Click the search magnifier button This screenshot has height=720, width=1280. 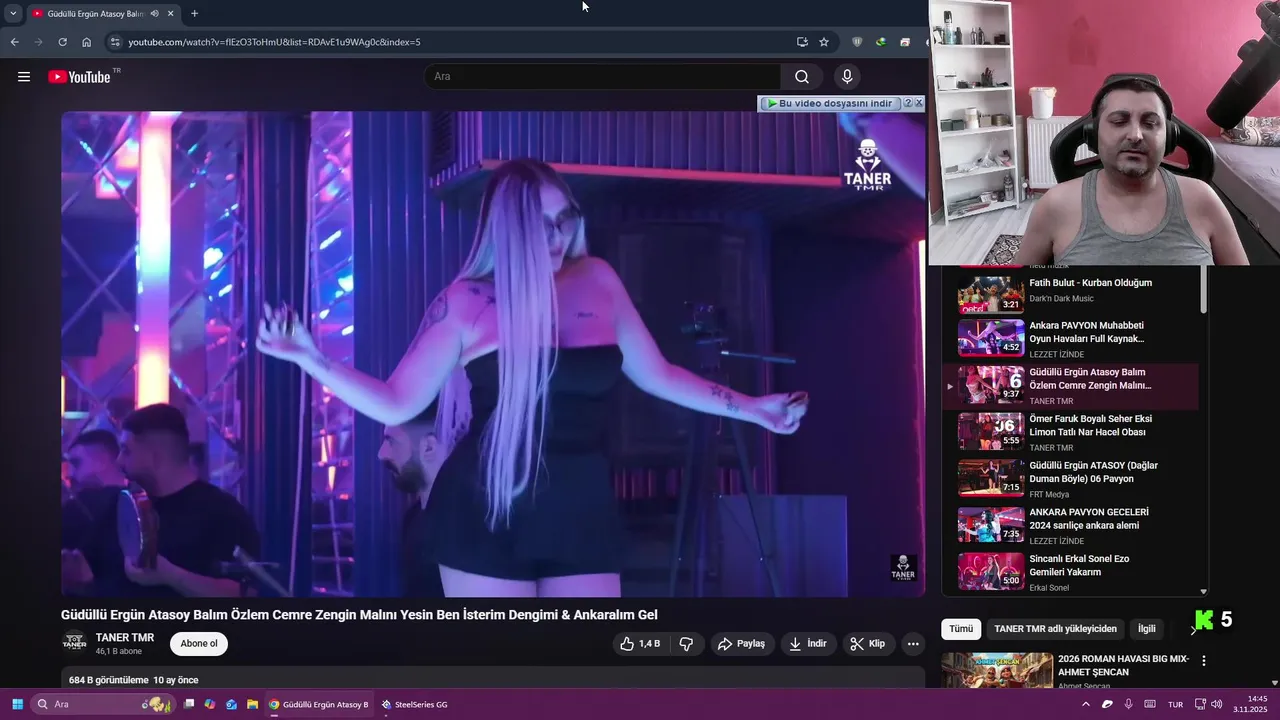(802, 76)
